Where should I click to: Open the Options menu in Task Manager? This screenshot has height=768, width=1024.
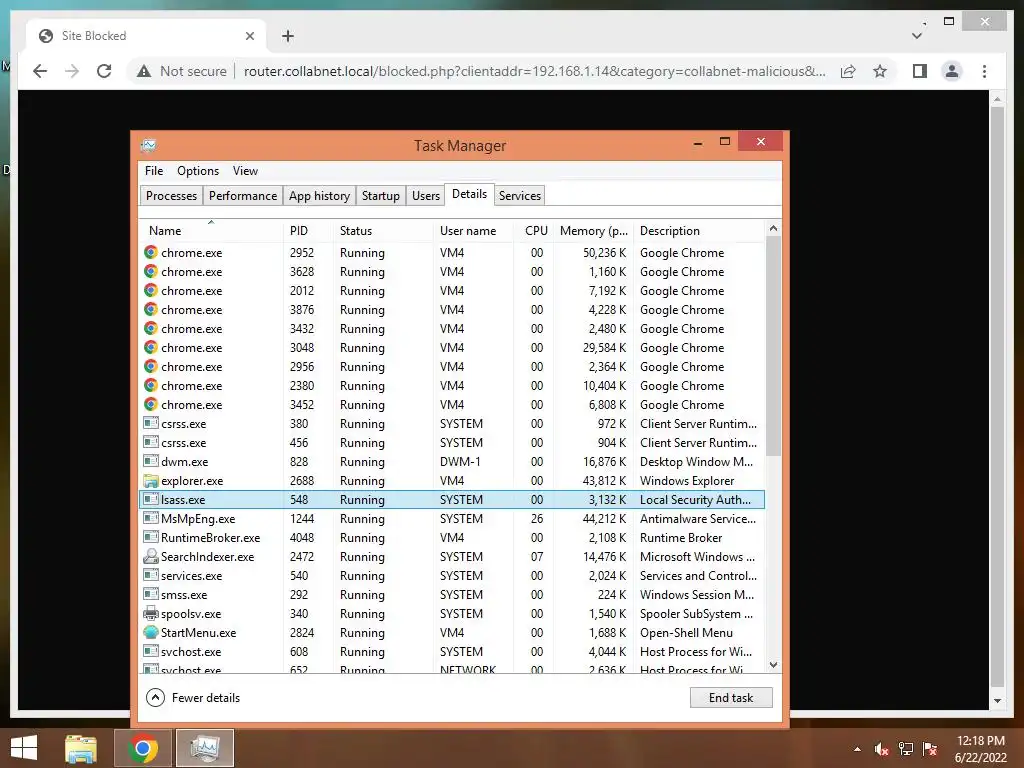[x=198, y=170]
